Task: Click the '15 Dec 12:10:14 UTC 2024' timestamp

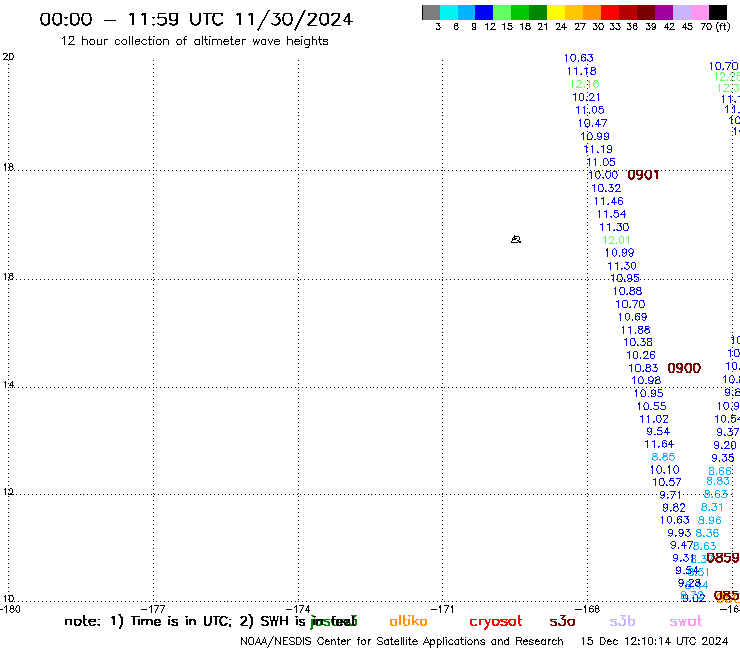Action: tap(654, 641)
